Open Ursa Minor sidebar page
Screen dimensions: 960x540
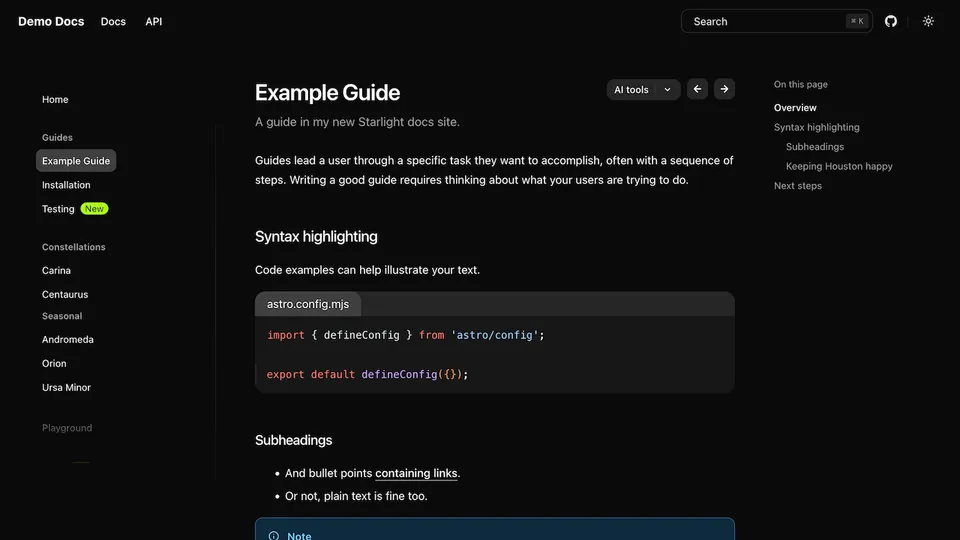[x=66, y=388]
